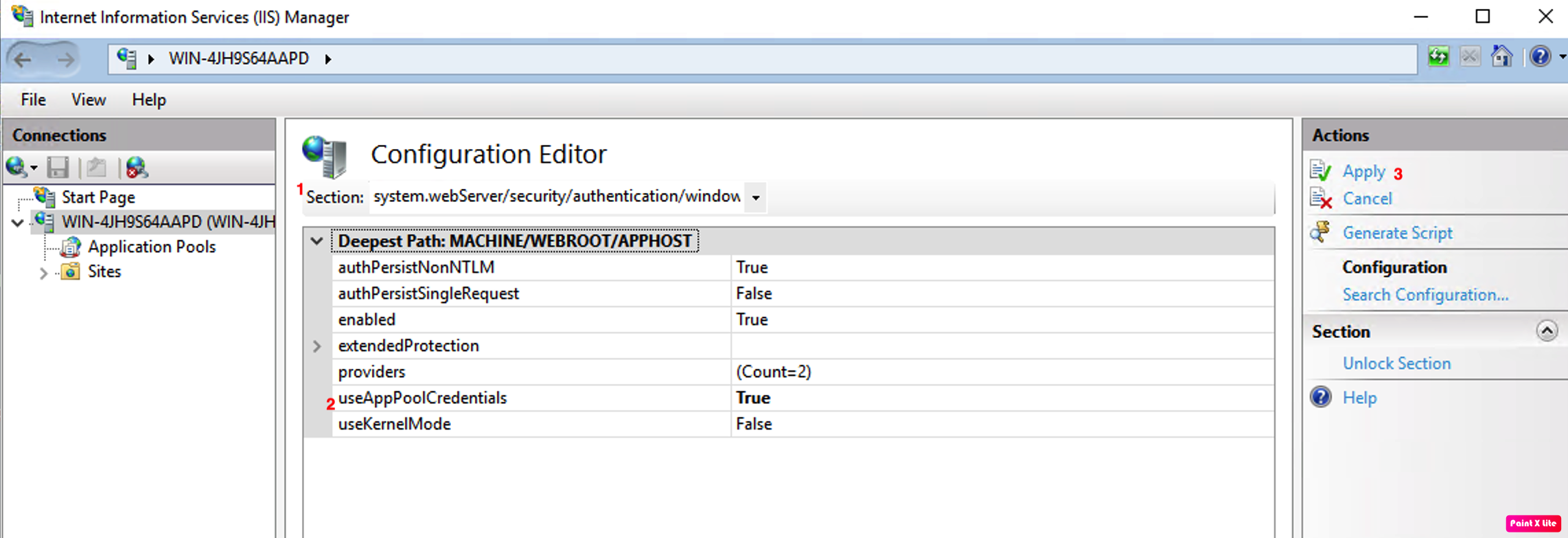Open Search Configuration link

click(1425, 295)
